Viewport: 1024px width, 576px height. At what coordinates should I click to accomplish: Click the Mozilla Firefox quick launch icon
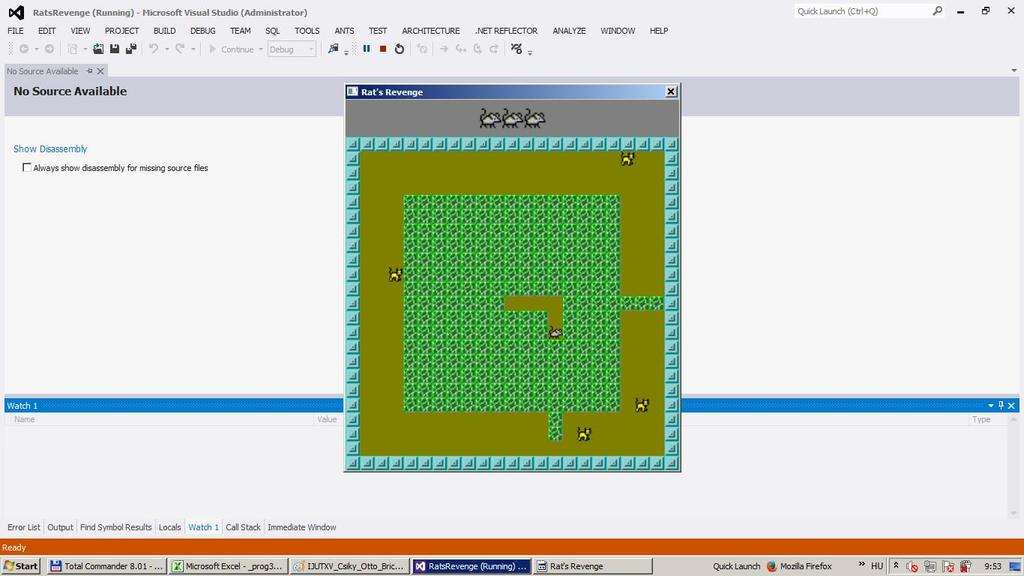[771, 566]
